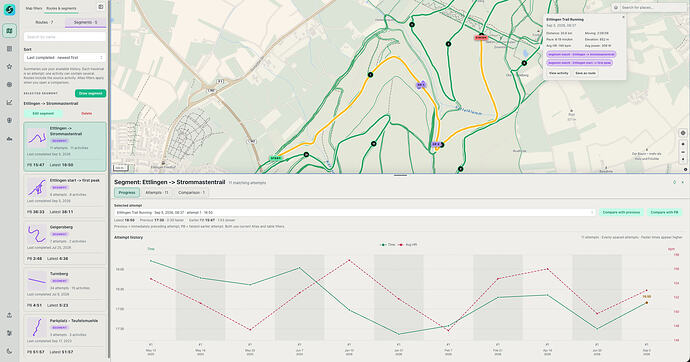This screenshot has width=690, height=362.
Task: Open the Selected attempt dropdown
Action: 355,212
